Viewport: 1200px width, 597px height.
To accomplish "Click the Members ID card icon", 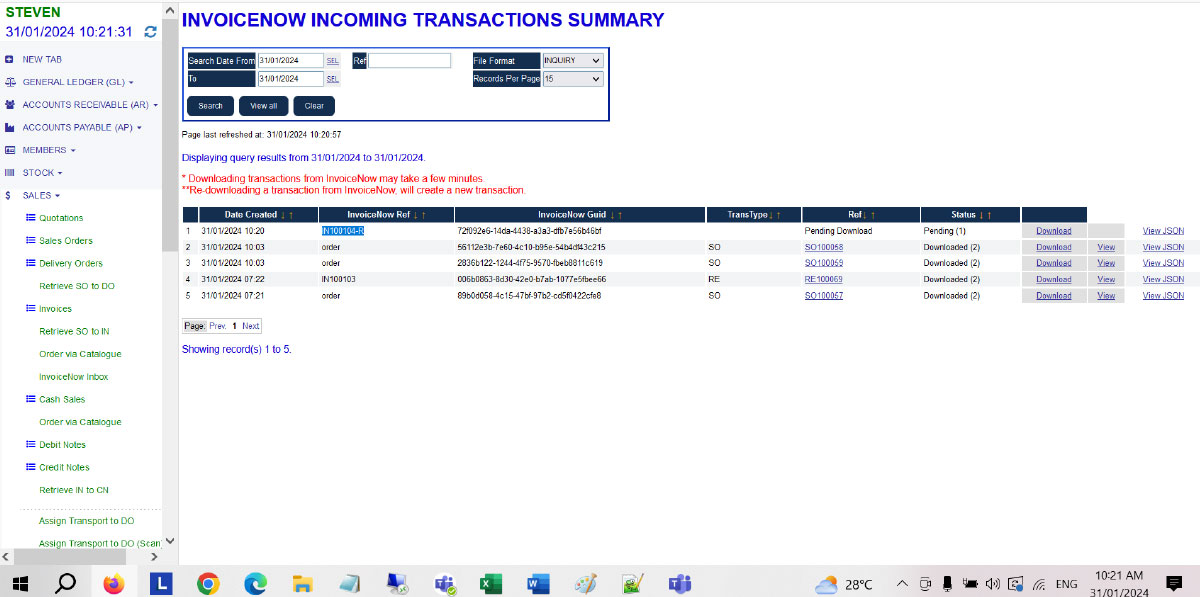I will pos(9,150).
